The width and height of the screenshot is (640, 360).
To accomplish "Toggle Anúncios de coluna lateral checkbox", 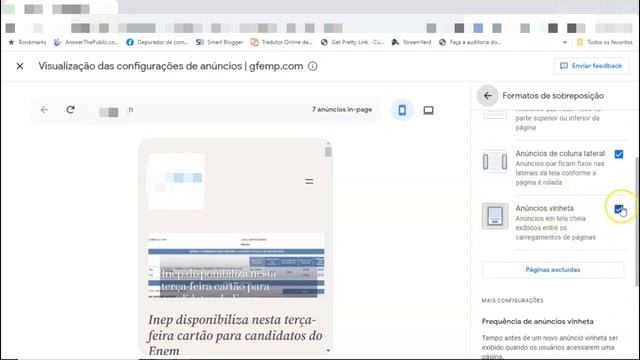I will click(619, 154).
